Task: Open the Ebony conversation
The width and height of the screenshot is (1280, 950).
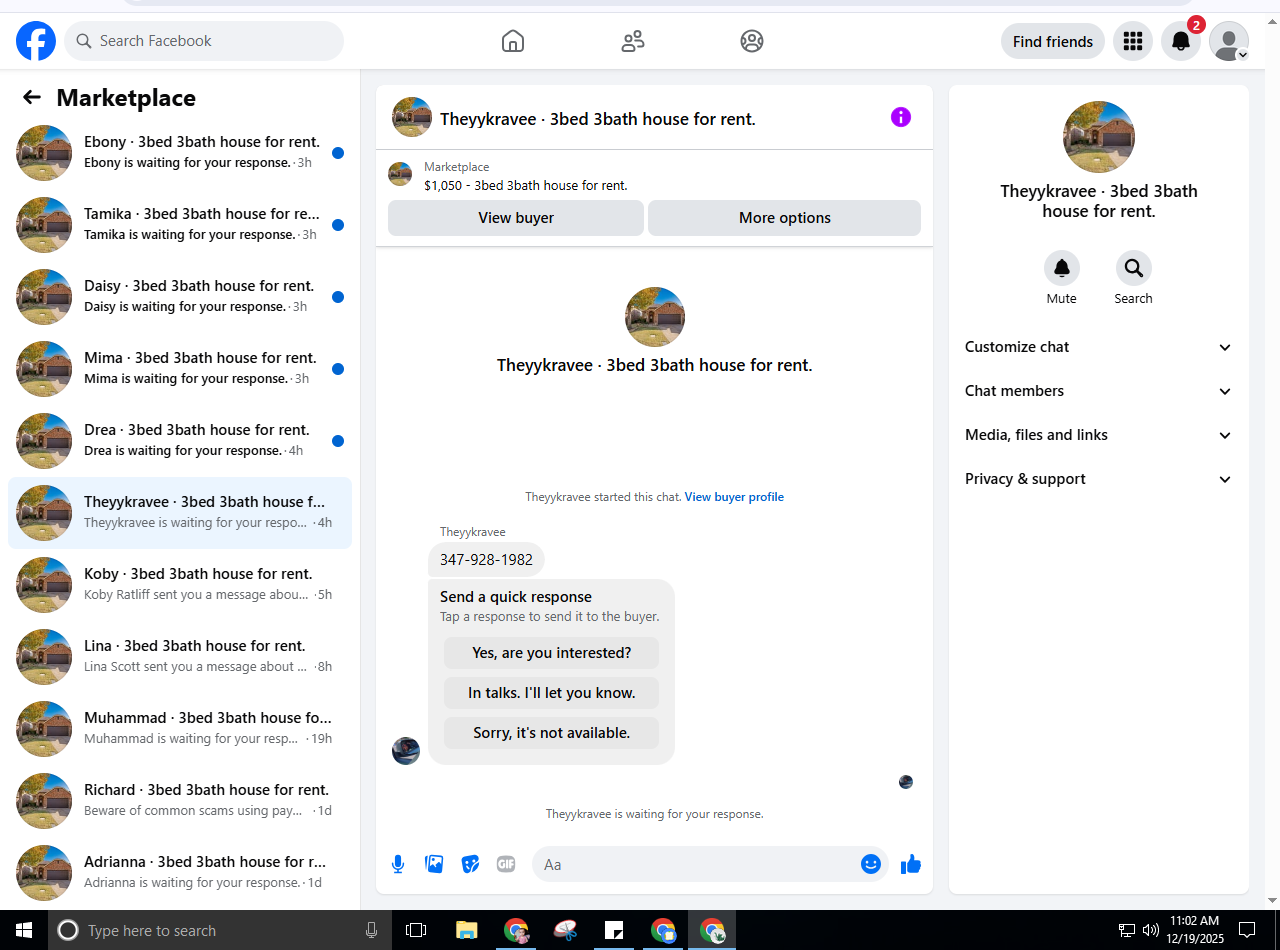Action: tap(180, 153)
